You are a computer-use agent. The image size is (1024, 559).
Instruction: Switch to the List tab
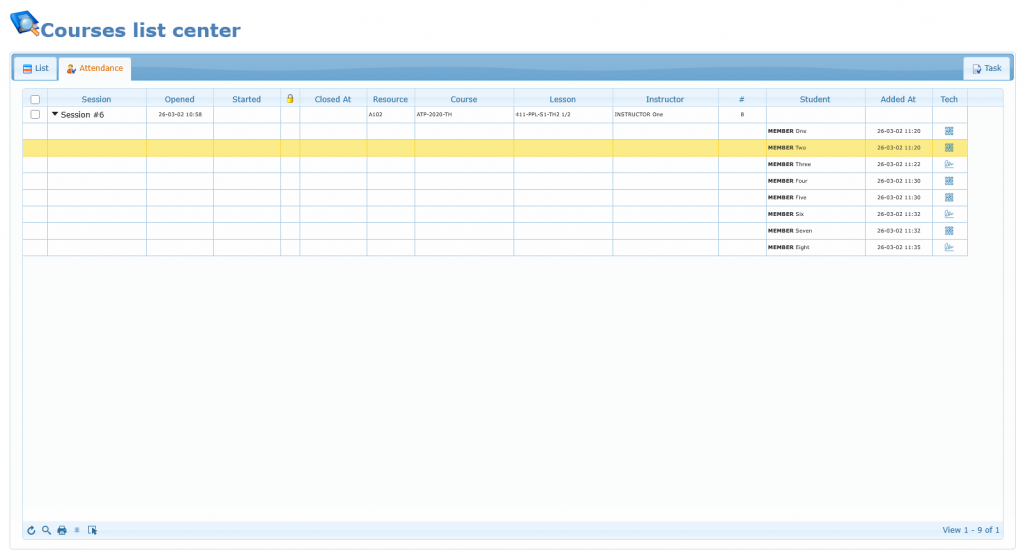click(35, 68)
